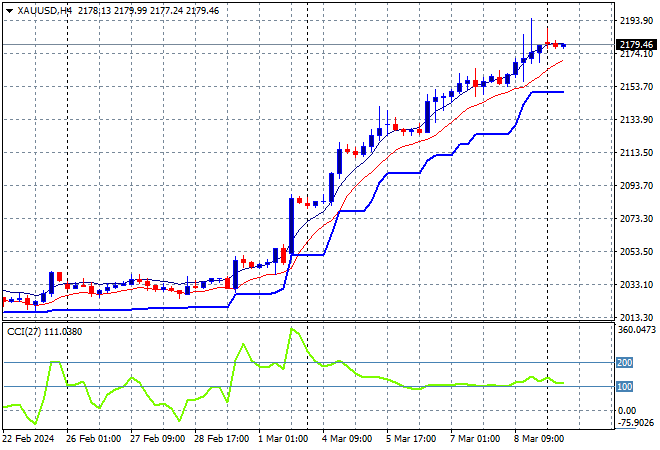The image size is (660, 450).
Task: Click the triangle arrow beside XAUUSD,H4
Action: coord(9,9)
